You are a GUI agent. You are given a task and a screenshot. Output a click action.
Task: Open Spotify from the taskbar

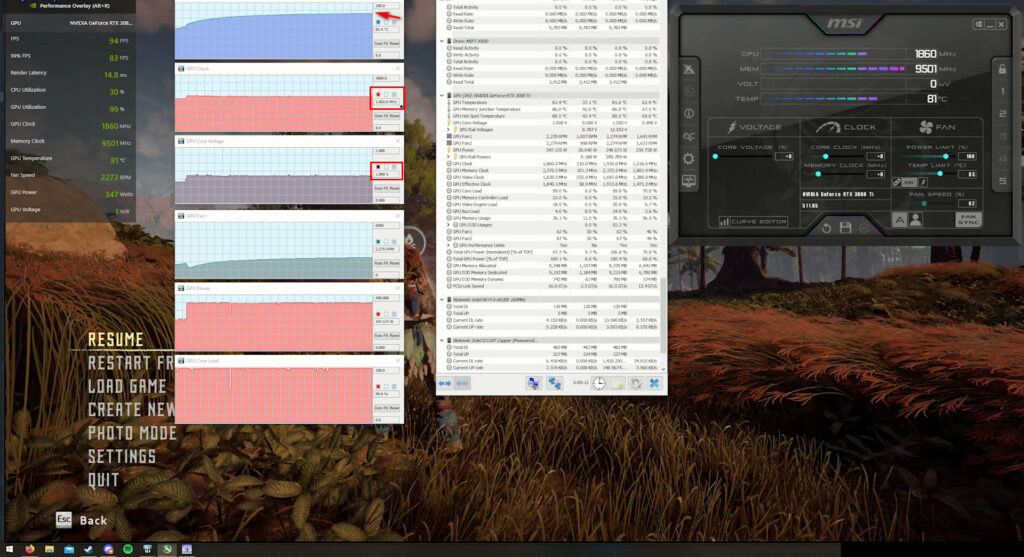click(128, 549)
